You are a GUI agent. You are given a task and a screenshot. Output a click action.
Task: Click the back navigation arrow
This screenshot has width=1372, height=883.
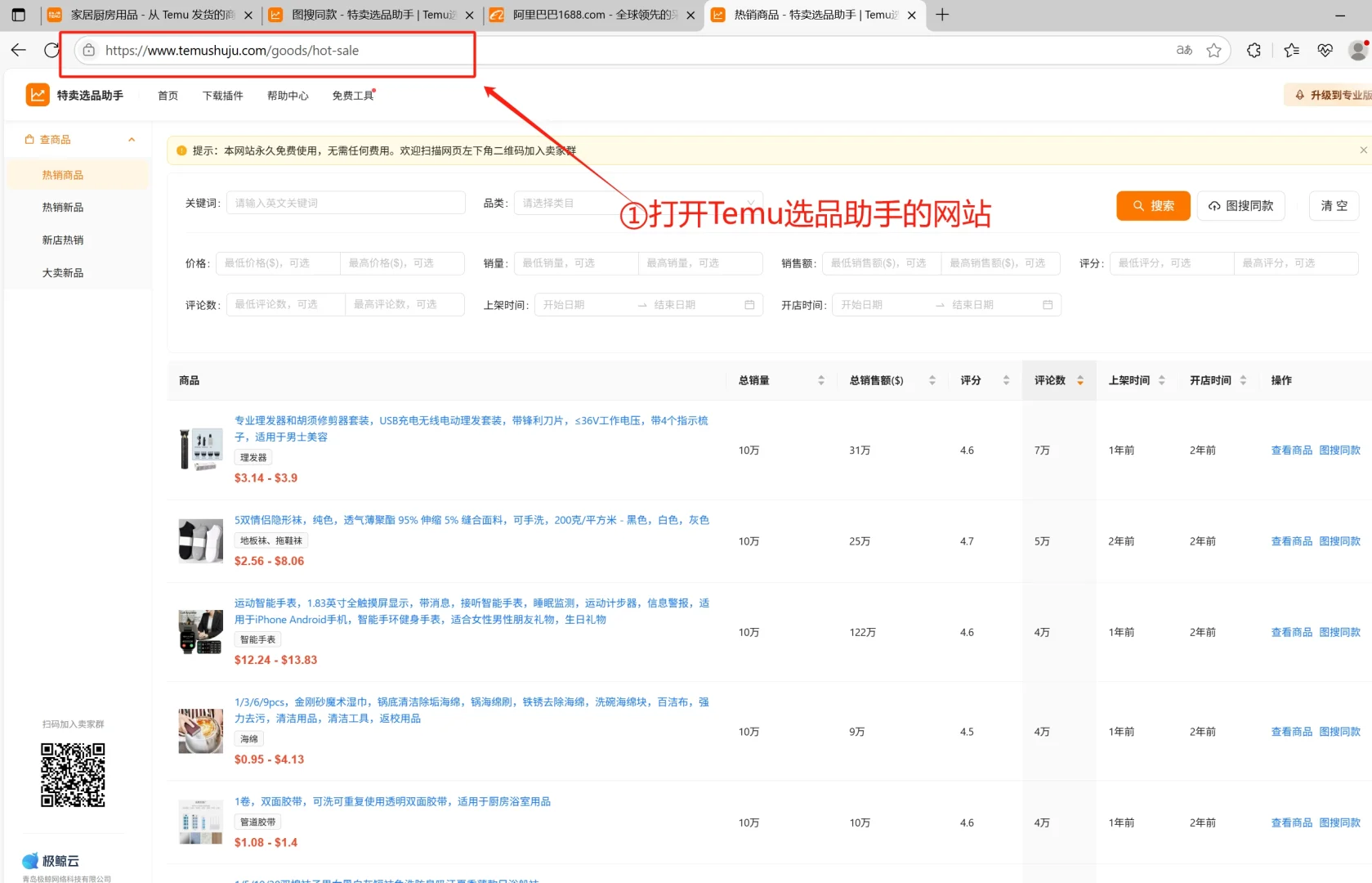(18, 50)
